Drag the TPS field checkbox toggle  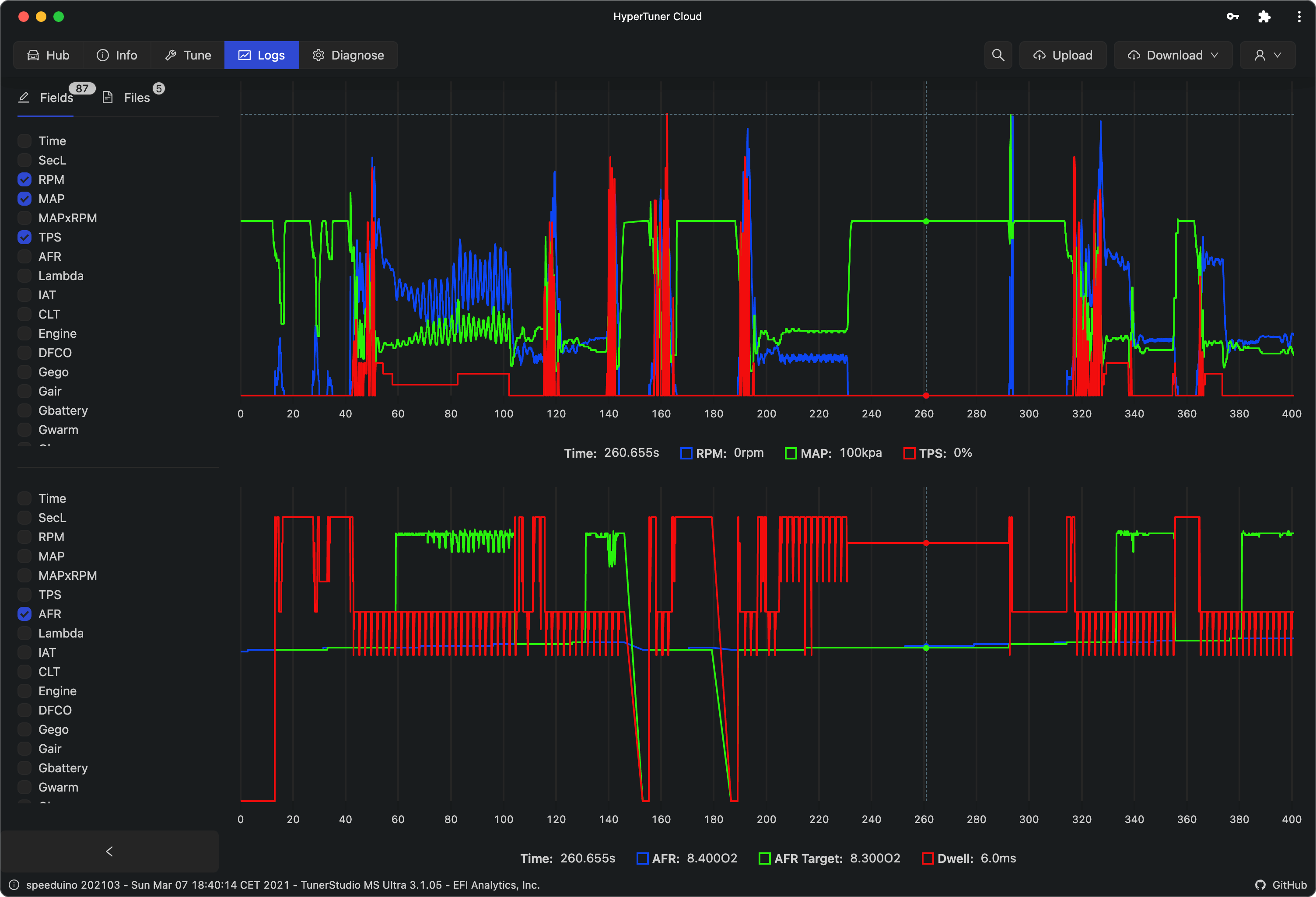24,237
